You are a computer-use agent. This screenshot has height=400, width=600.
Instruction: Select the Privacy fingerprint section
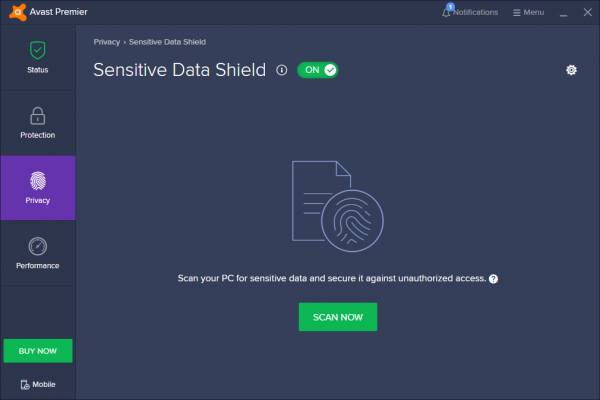pos(38,187)
